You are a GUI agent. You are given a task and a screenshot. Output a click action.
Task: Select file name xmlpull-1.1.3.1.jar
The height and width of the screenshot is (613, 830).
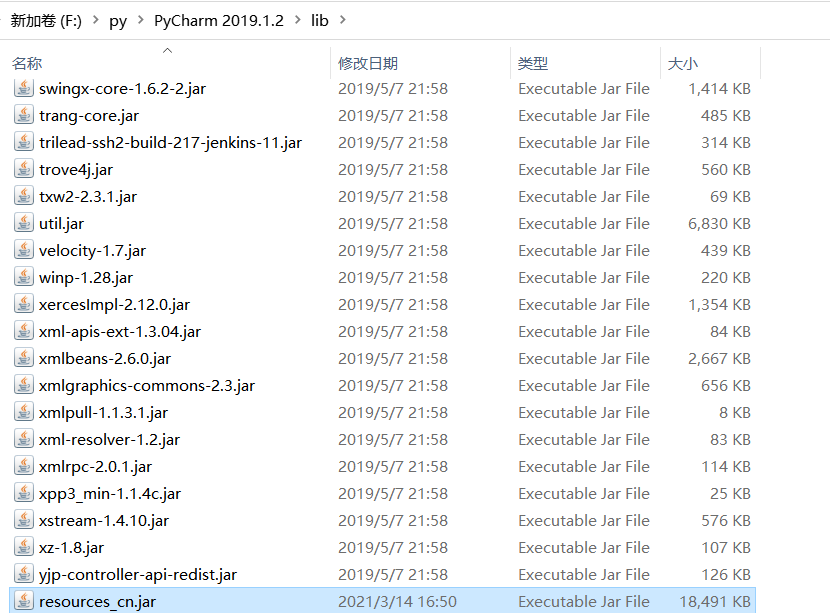pyautogui.click(x=103, y=413)
